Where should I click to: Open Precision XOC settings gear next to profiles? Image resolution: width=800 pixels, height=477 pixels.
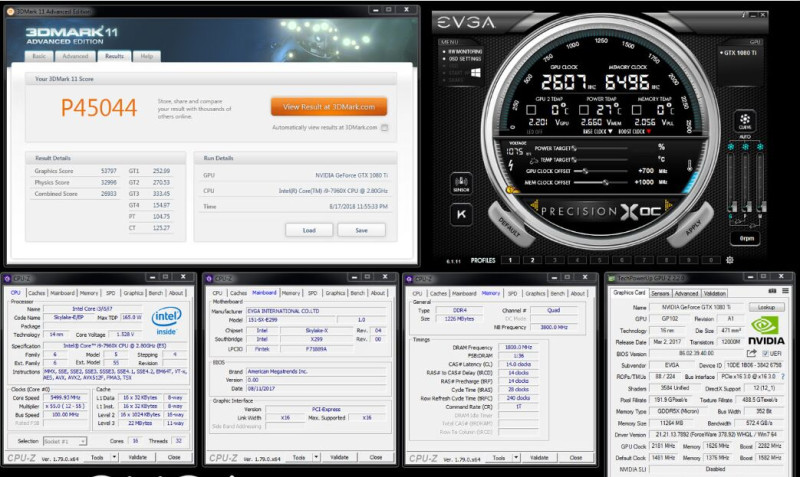pyautogui.click(x=730, y=260)
